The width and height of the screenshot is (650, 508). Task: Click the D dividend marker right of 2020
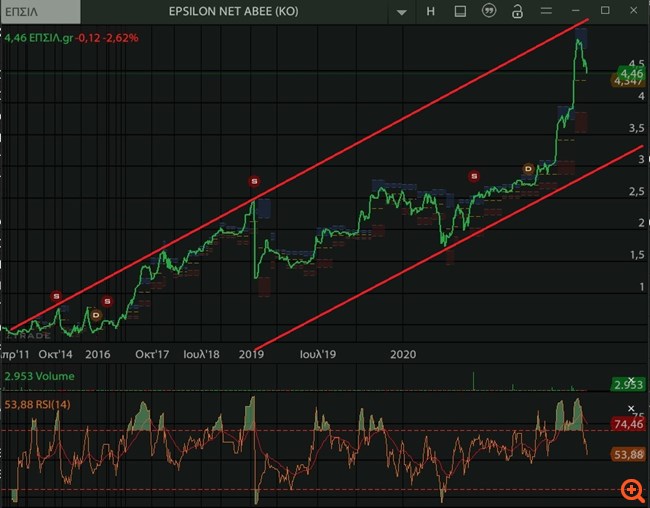point(528,168)
